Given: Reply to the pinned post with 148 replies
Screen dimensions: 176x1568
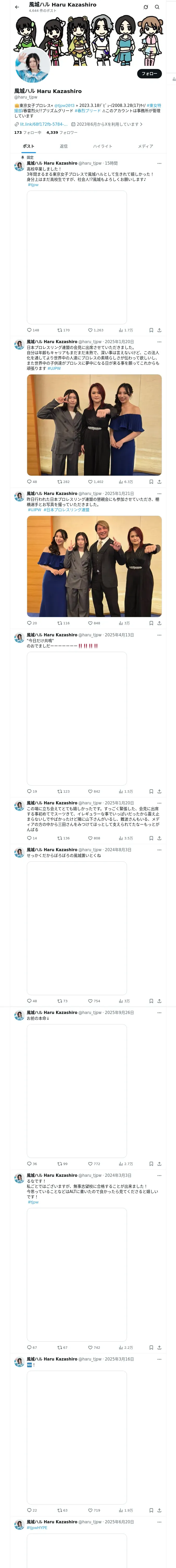Looking at the screenshot, I should click(x=33, y=330).
